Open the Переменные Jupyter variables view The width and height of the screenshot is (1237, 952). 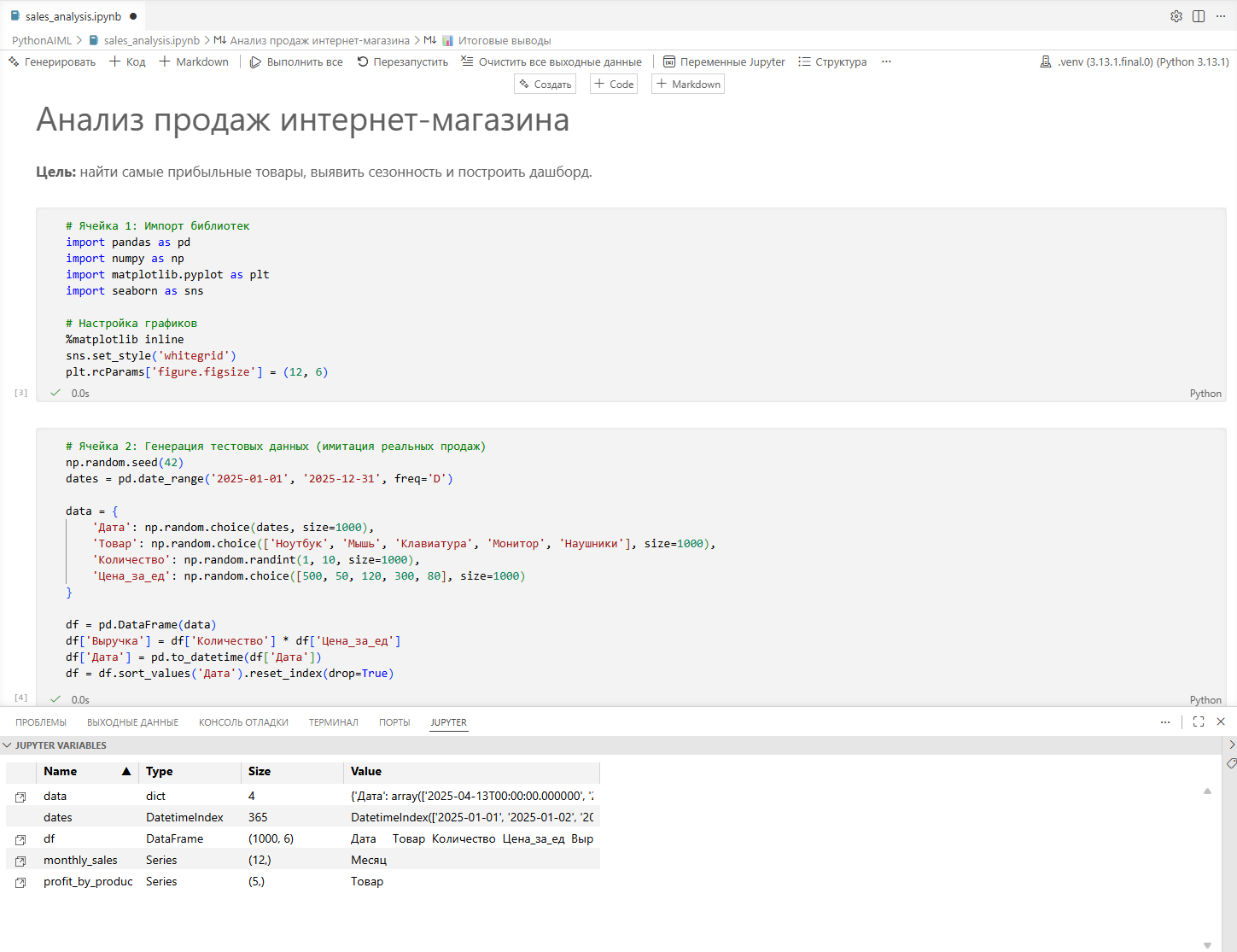tap(724, 61)
